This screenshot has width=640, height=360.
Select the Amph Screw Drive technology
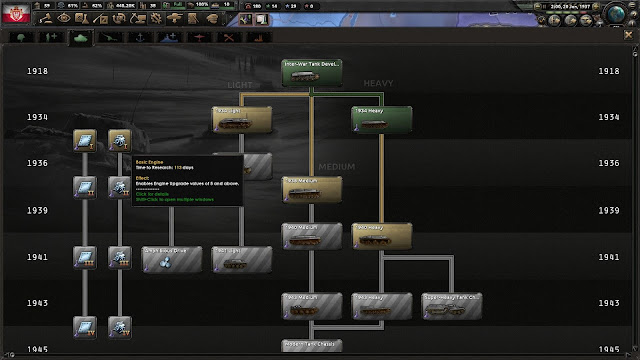[x=172, y=259]
